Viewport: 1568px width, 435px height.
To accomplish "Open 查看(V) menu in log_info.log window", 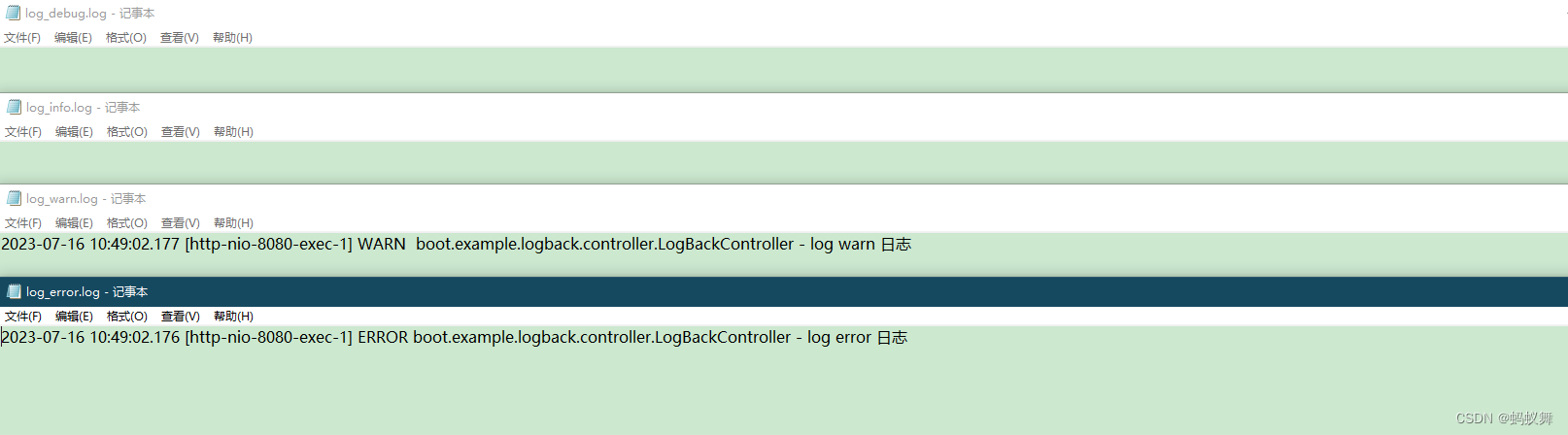I will (x=181, y=132).
